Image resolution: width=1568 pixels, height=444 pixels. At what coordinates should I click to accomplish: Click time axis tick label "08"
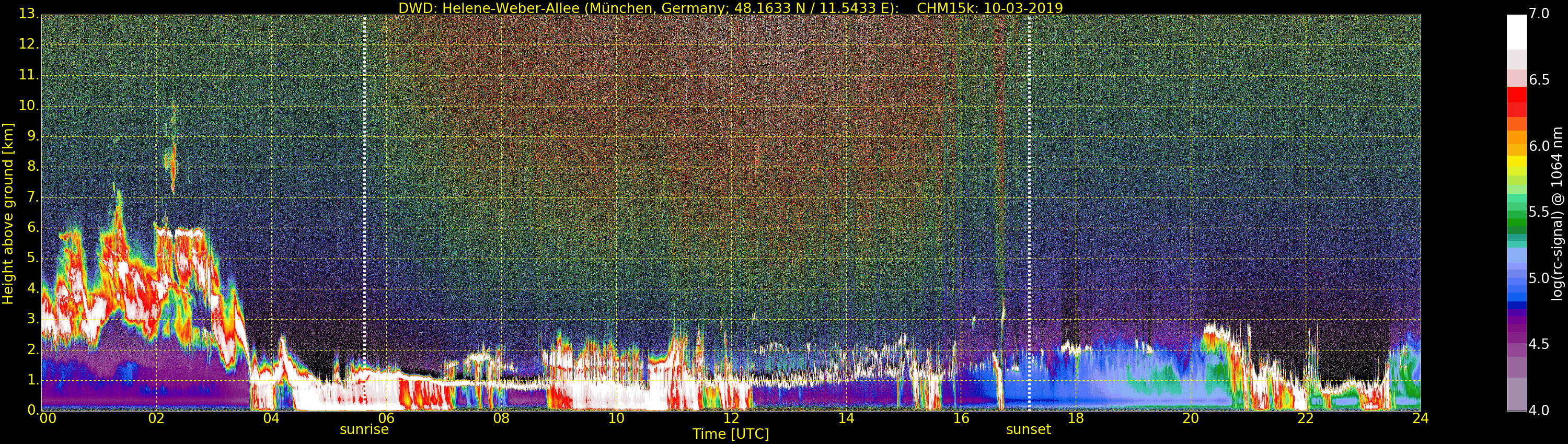[501, 418]
